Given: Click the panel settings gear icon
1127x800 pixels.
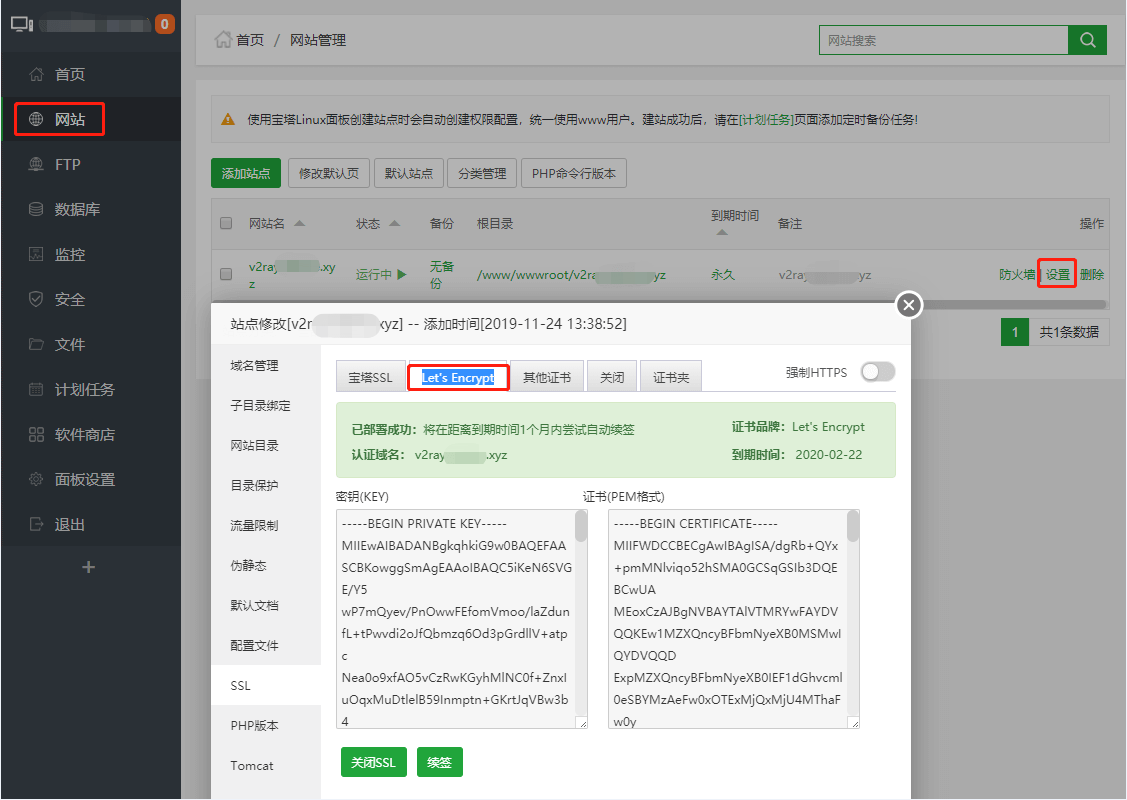Looking at the screenshot, I should pos(36,479).
